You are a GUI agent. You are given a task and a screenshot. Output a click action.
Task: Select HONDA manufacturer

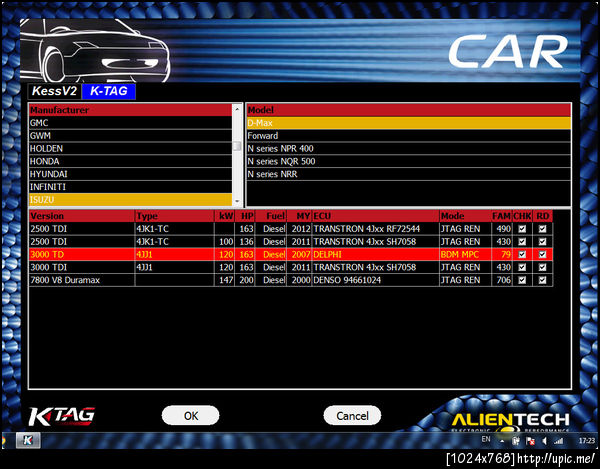point(130,161)
